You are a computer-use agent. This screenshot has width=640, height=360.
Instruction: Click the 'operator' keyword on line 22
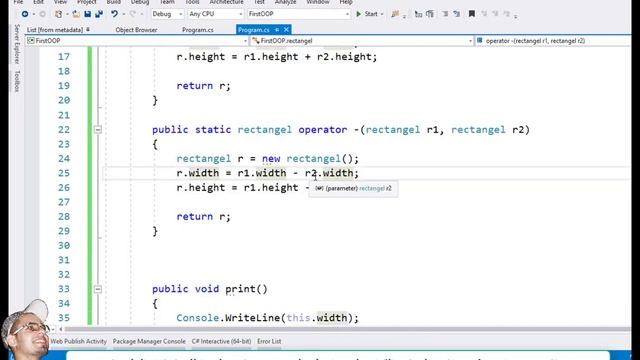[x=322, y=130]
